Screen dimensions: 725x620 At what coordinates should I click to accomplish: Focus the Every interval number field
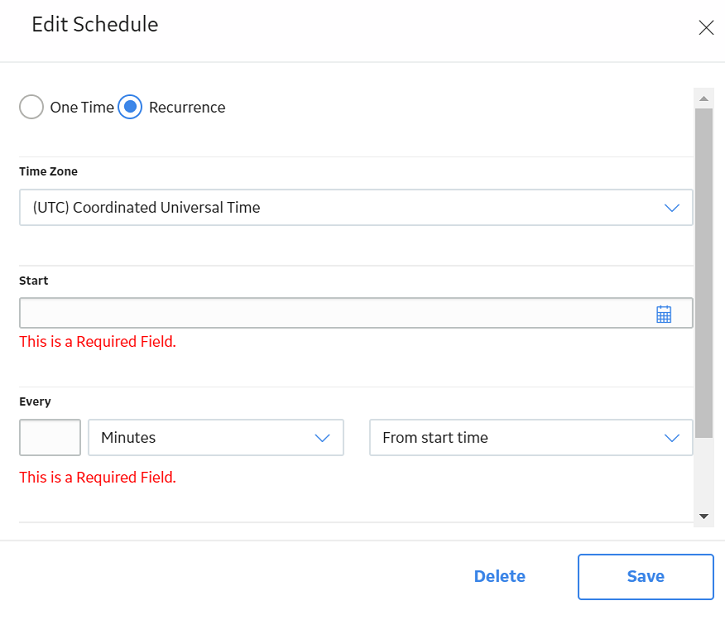pyautogui.click(x=50, y=437)
